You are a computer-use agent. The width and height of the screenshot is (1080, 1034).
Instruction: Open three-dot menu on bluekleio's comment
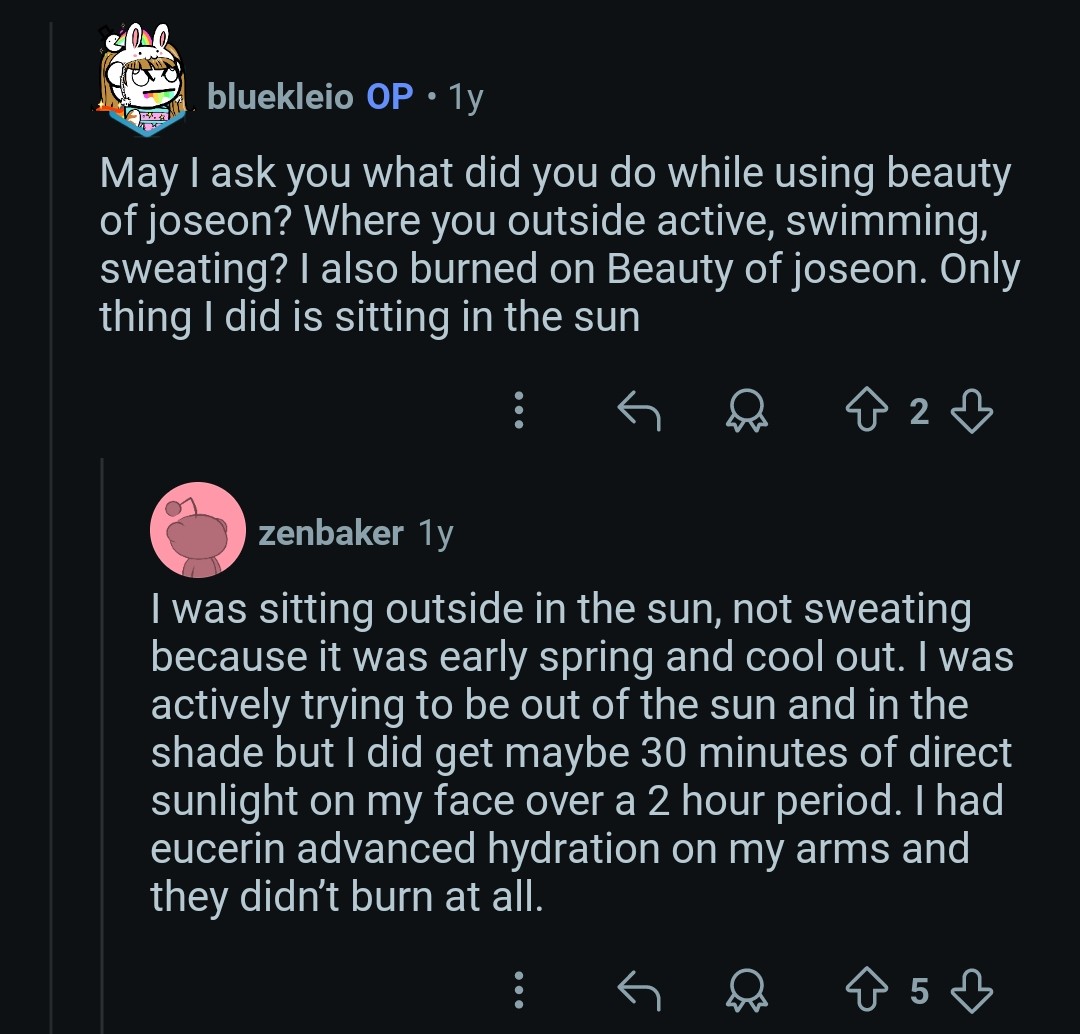coord(518,410)
